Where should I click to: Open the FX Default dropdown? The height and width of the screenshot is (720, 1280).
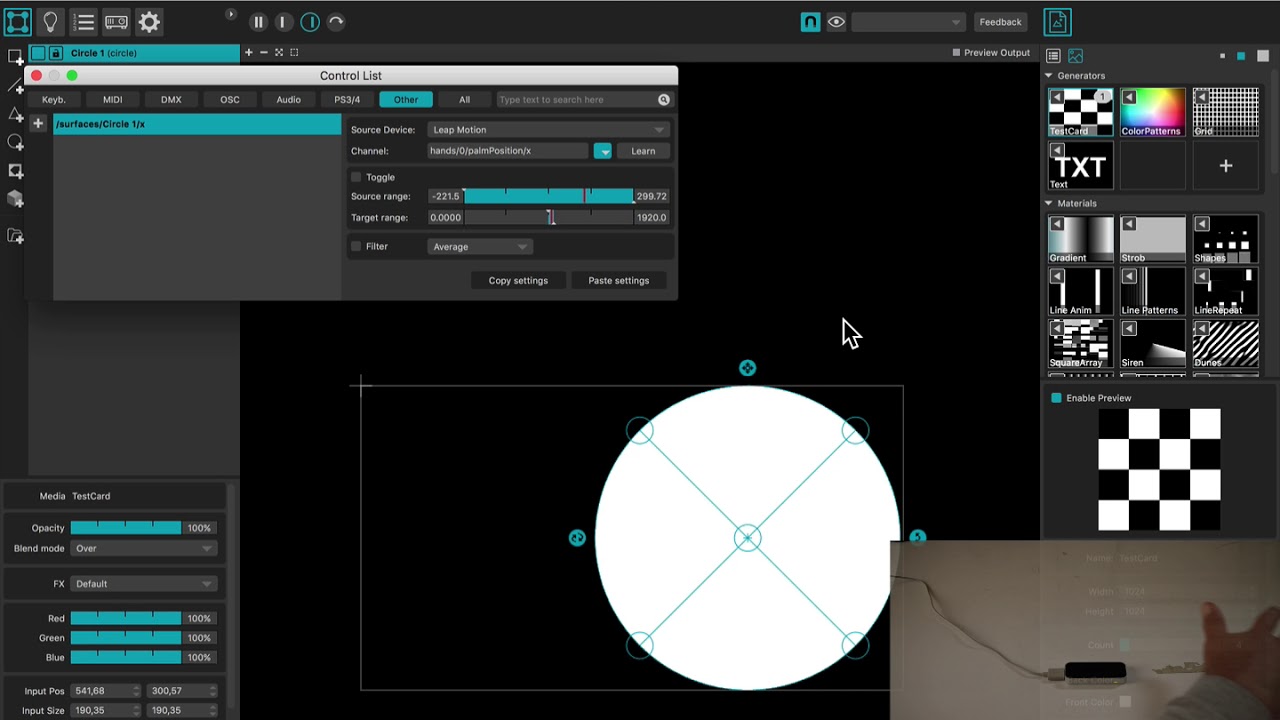144,584
